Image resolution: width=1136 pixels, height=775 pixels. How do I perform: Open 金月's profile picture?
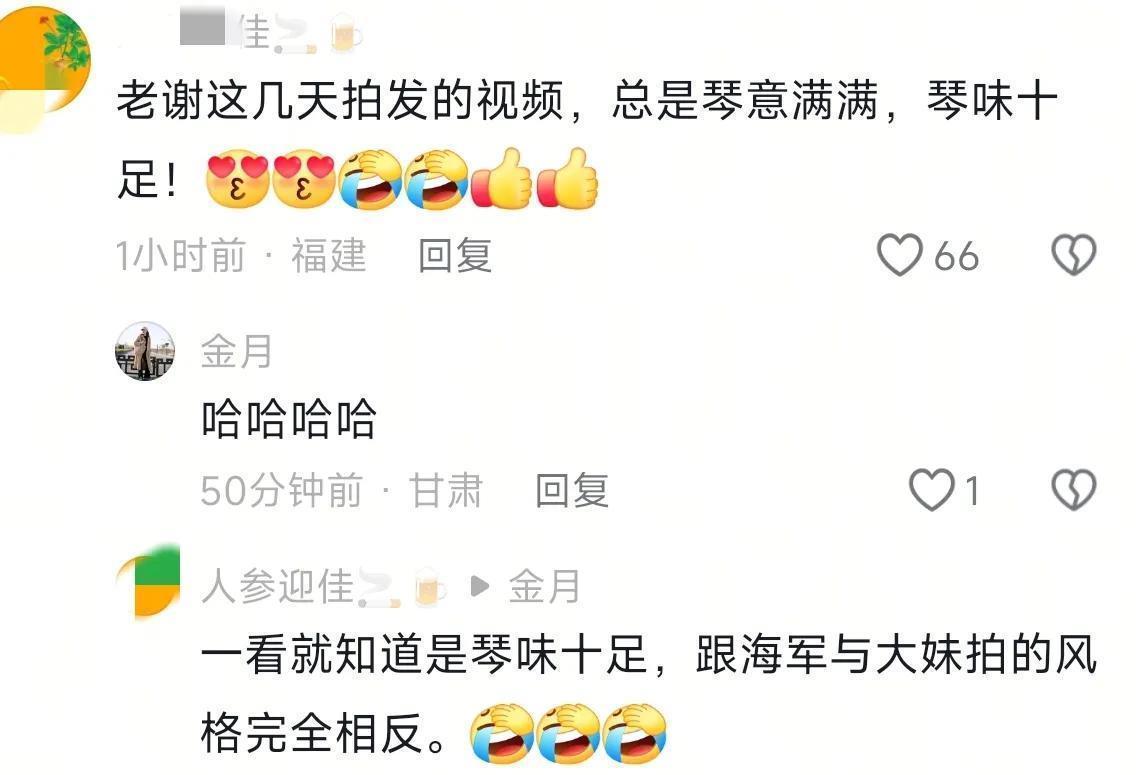pos(145,351)
